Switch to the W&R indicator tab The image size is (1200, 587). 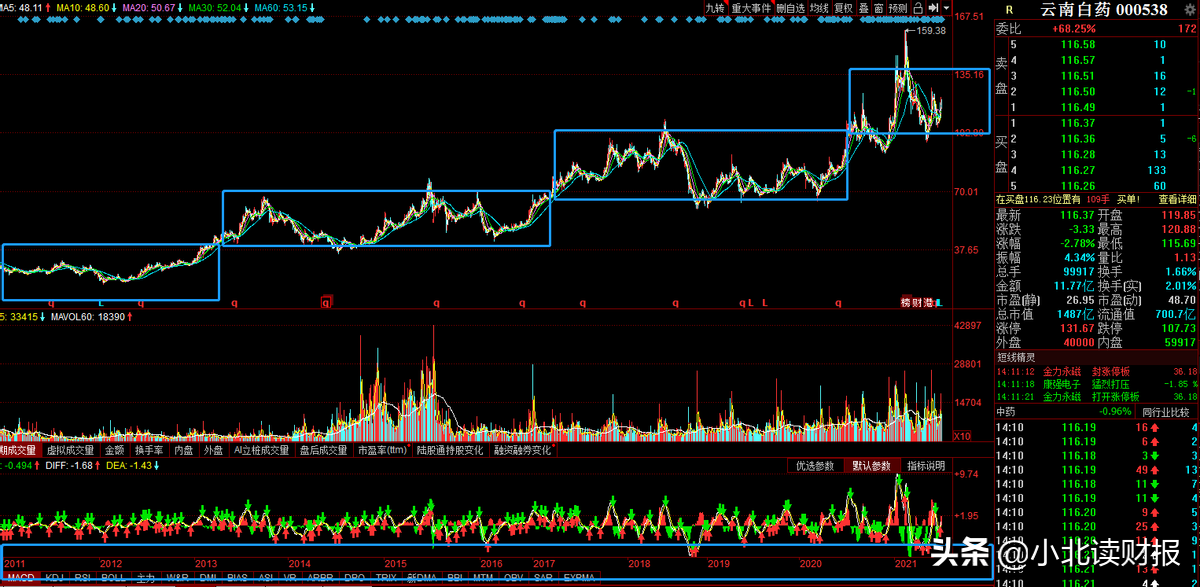click(x=177, y=578)
